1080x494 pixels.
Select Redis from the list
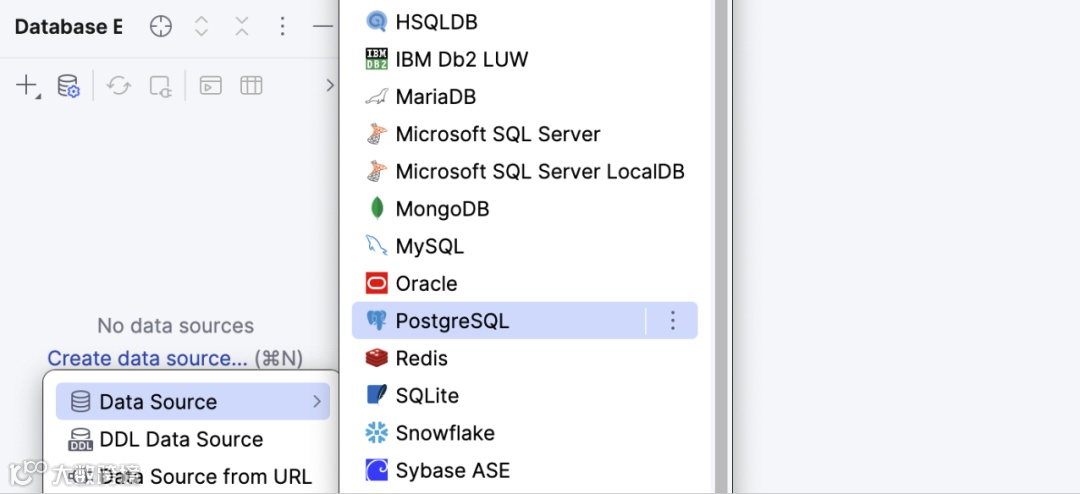(x=525, y=358)
